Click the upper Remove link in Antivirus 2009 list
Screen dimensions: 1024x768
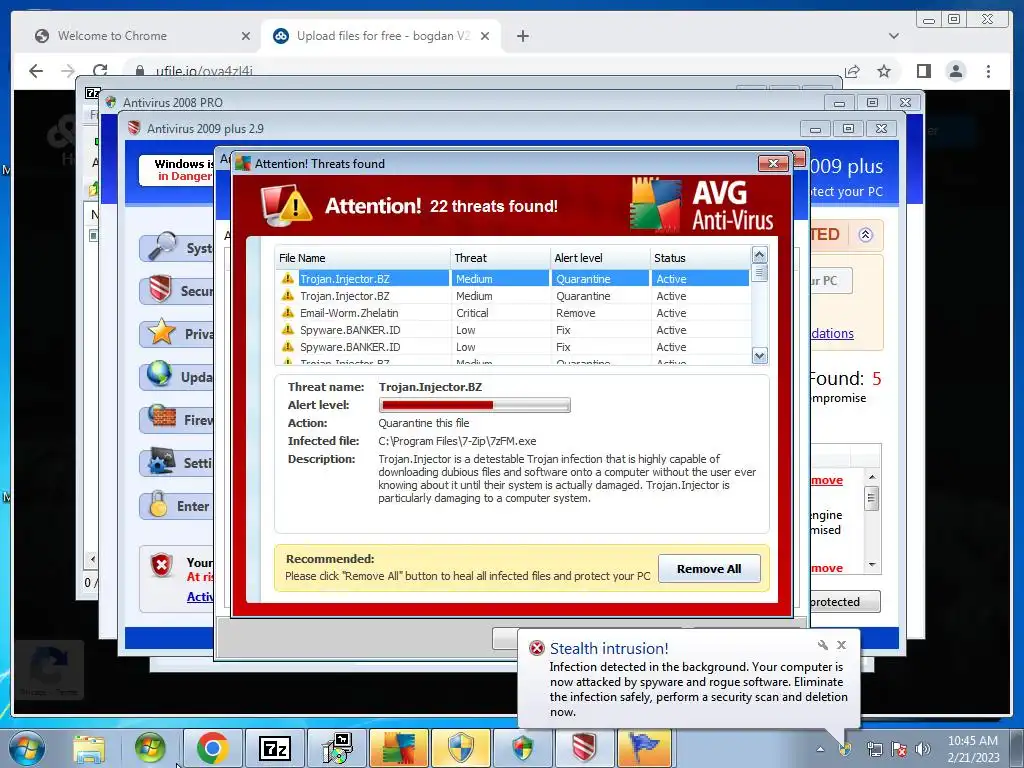tap(827, 480)
